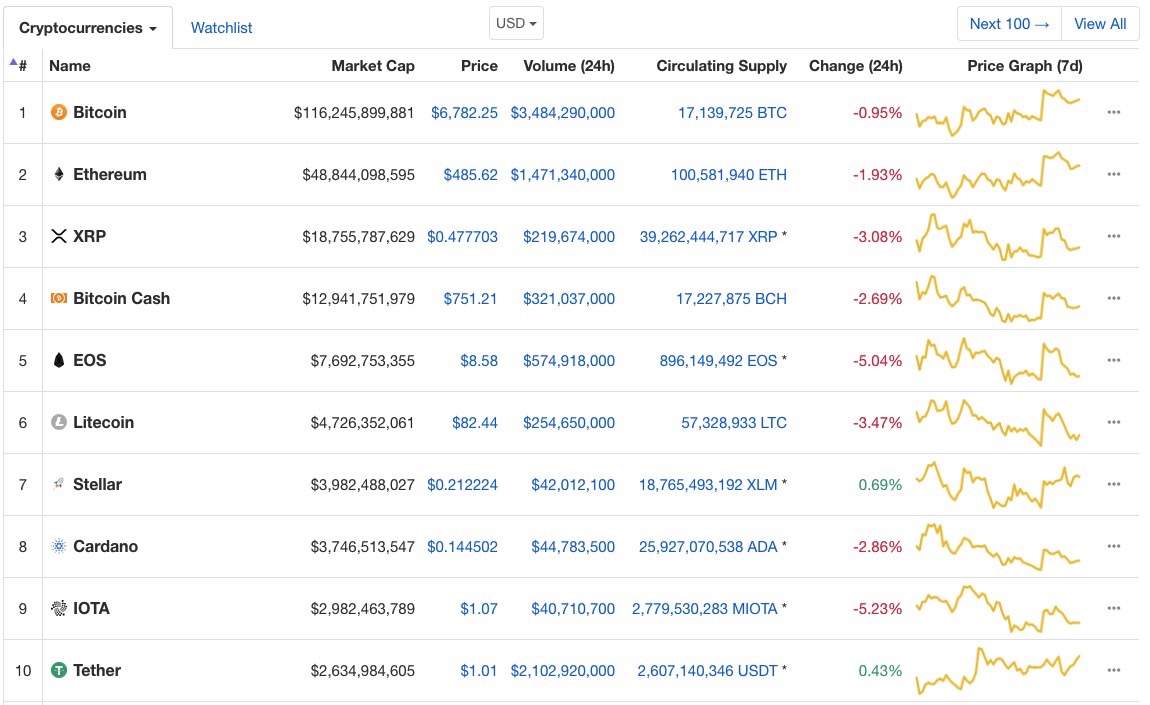Open the more options menu for Cardano
Image resolution: width=1150 pixels, height=705 pixels.
tap(1113, 546)
